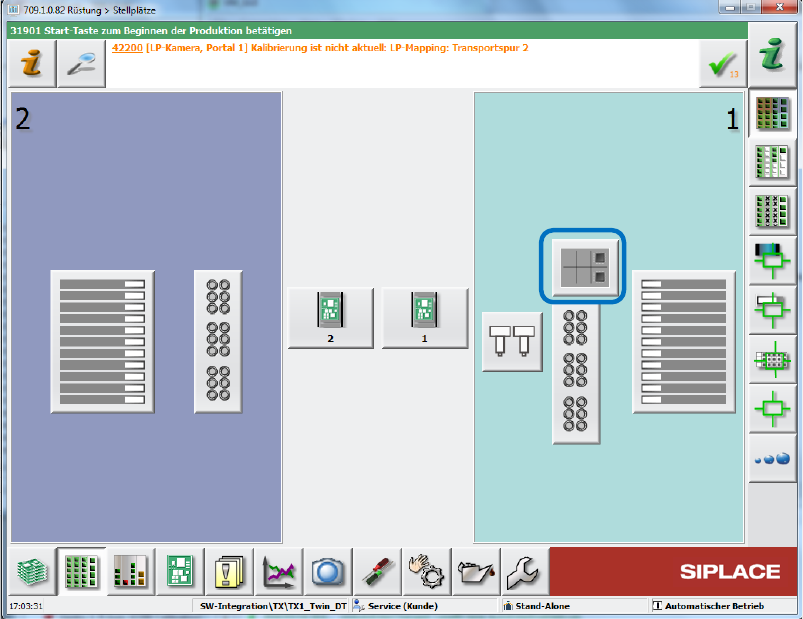Image resolution: width=803 pixels, height=619 pixels.
Task: Click the Rüstung > Stellplätze title text
Action: pos(112,10)
